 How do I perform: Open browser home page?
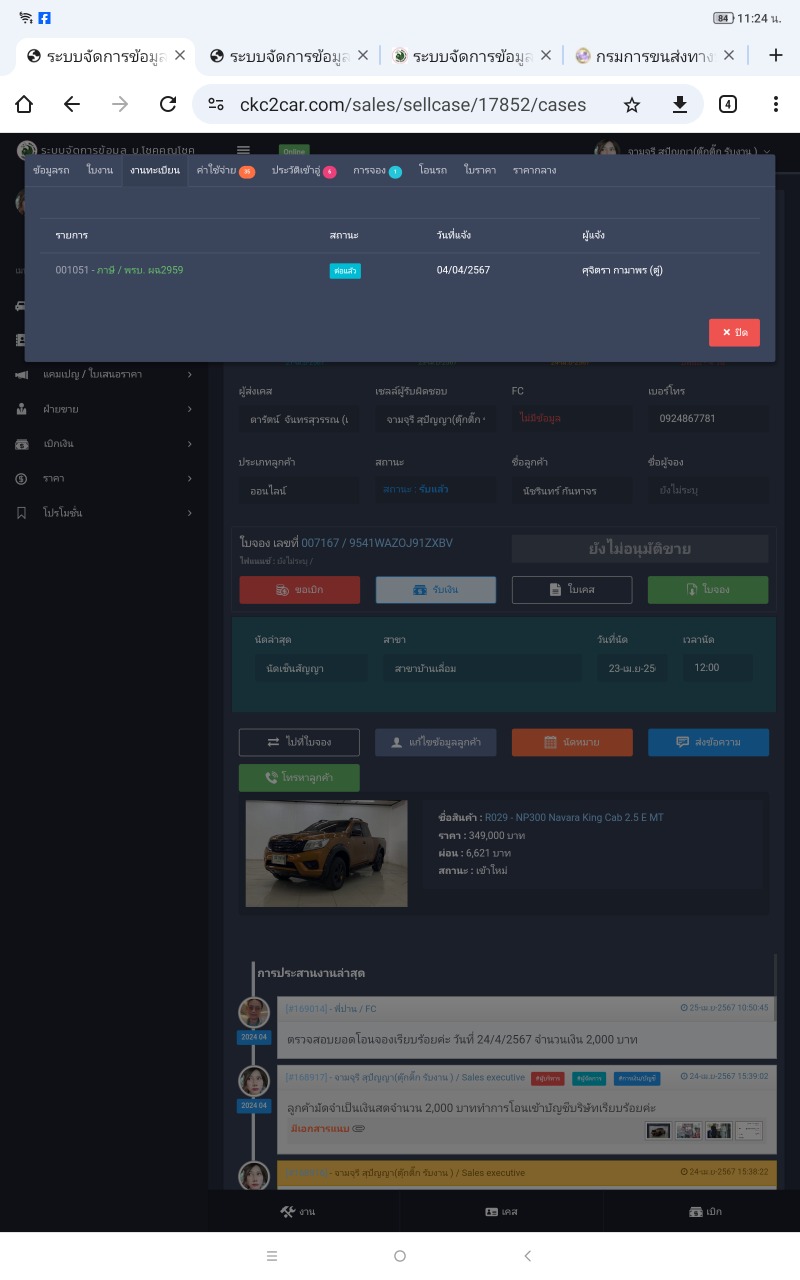tap(24, 104)
